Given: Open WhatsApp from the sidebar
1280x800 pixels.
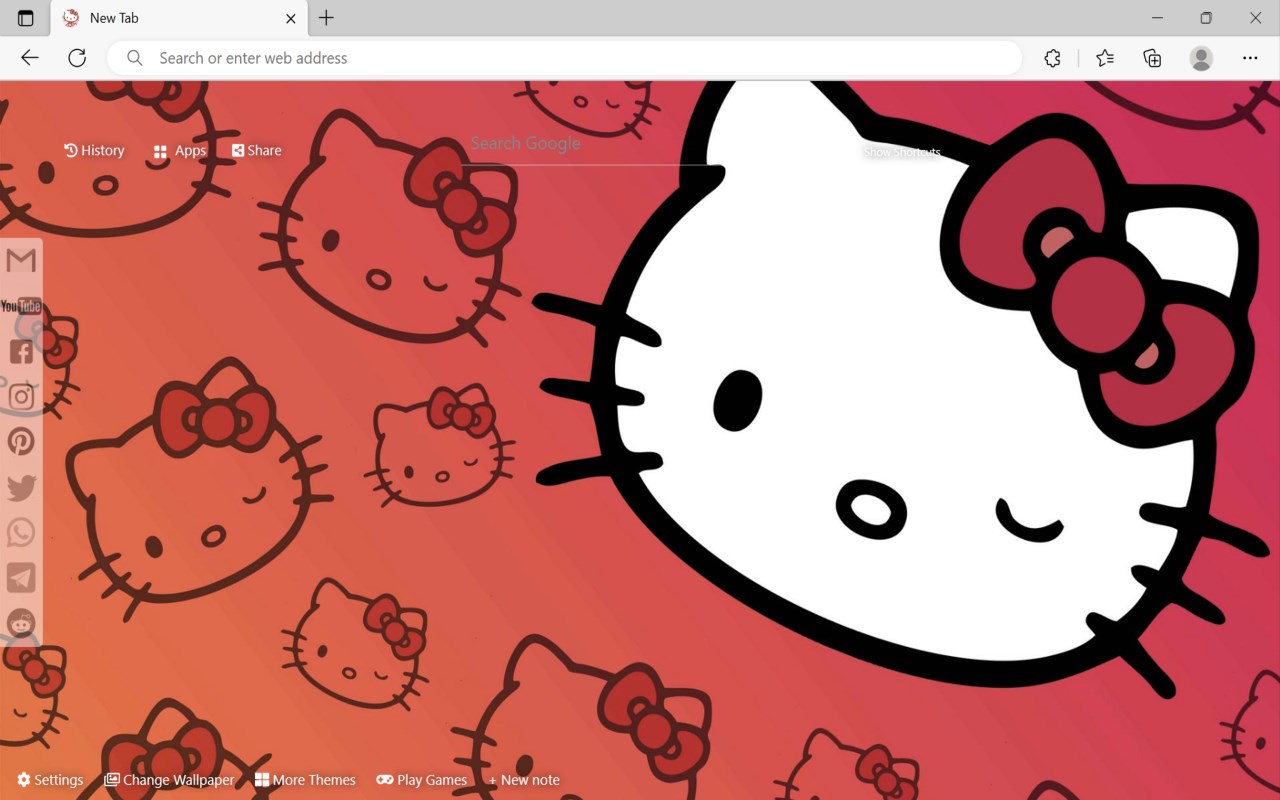Looking at the screenshot, I should click(x=21, y=532).
